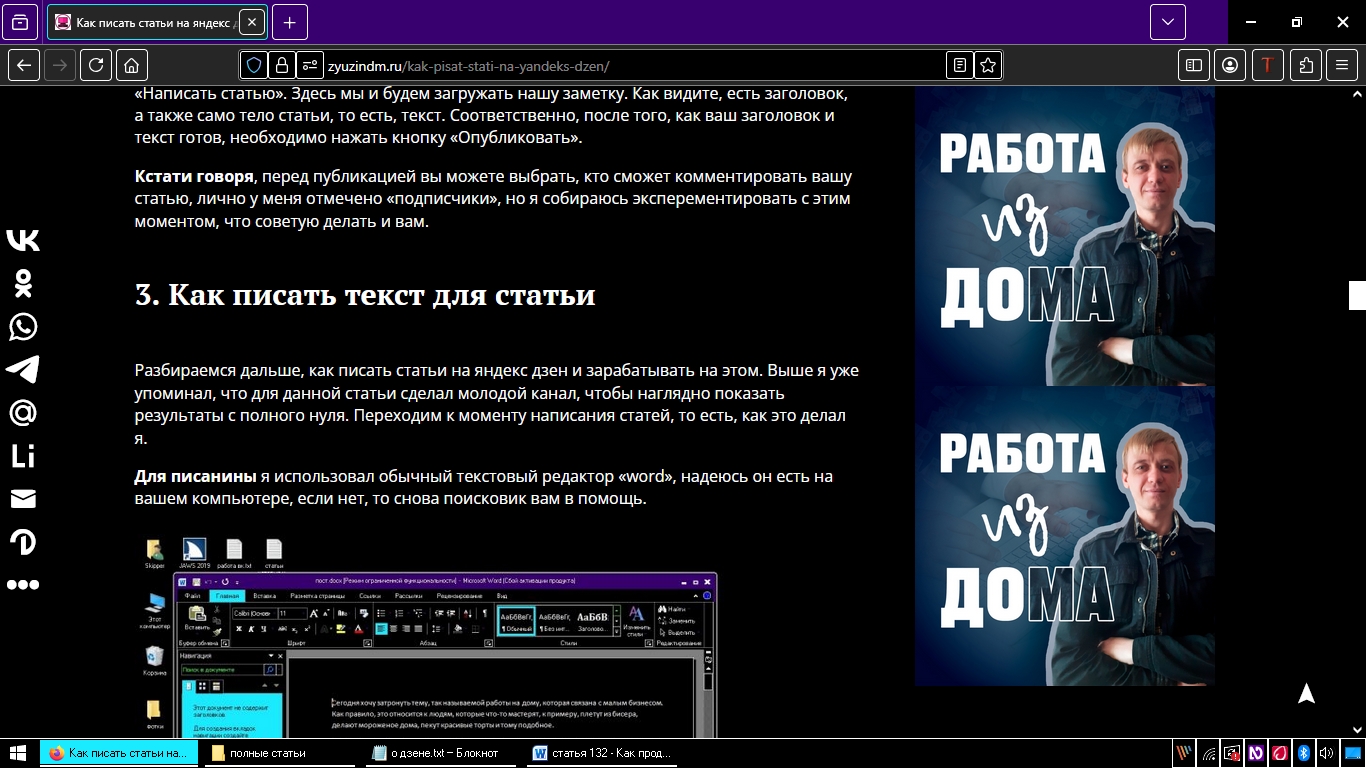The height and width of the screenshot is (768, 1366).
Task: Scrollbar up arrow at top right
Action: coord(1357,93)
